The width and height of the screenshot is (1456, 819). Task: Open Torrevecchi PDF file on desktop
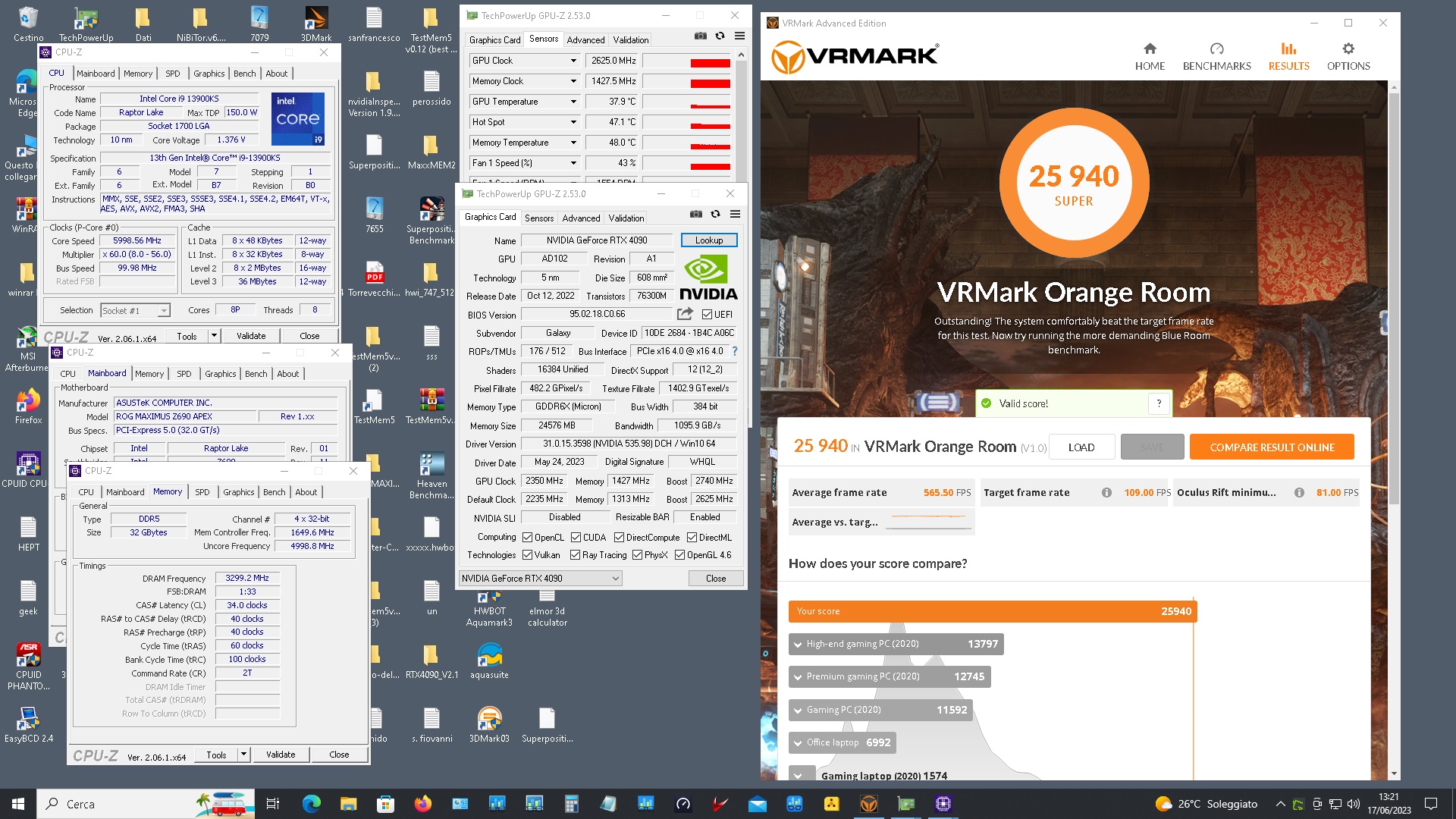(374, 278)
